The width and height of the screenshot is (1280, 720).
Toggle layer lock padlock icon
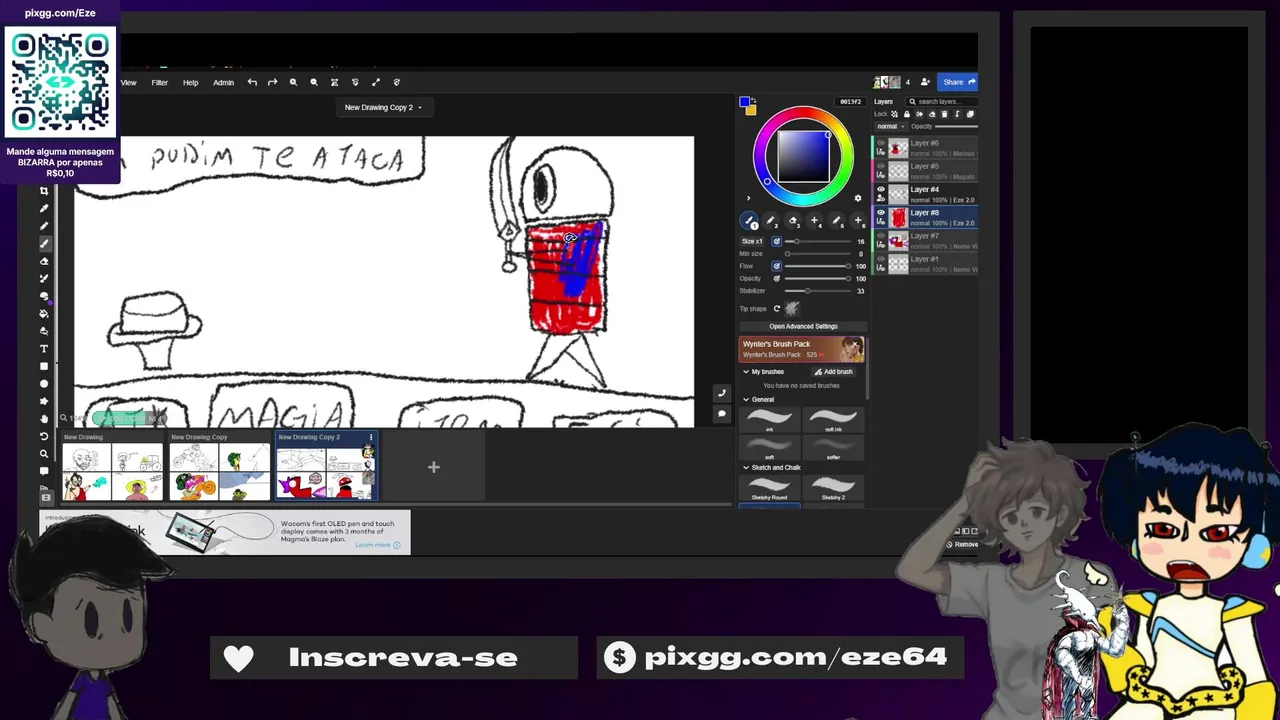907,114
